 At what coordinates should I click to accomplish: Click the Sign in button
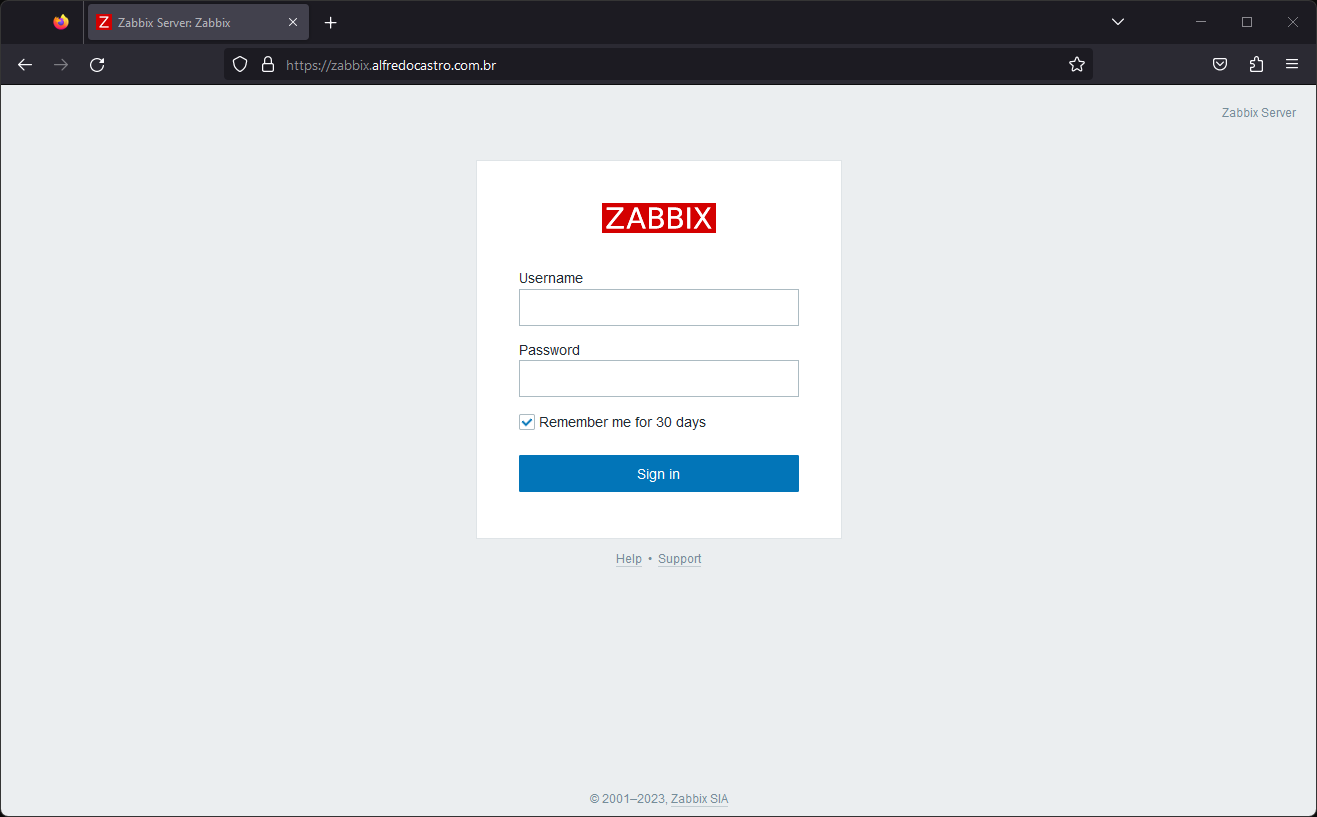click(x=659, y=474)
